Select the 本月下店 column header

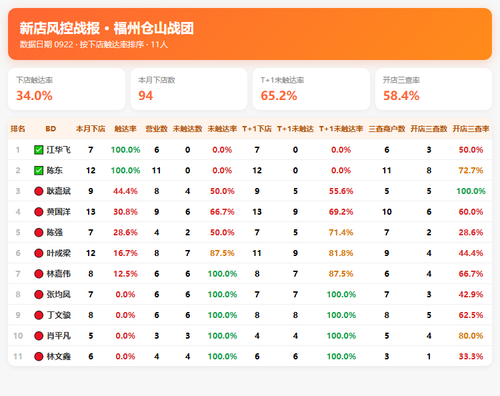(91, 129)
